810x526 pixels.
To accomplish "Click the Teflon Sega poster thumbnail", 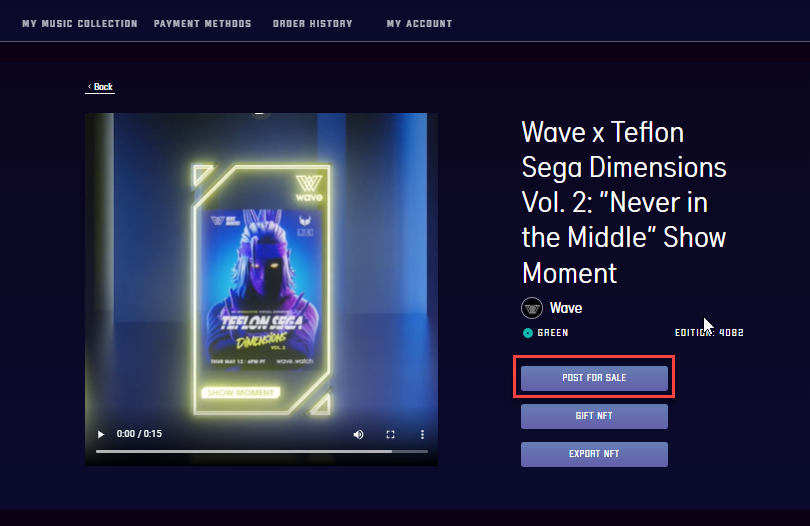I will click(263, 287).
